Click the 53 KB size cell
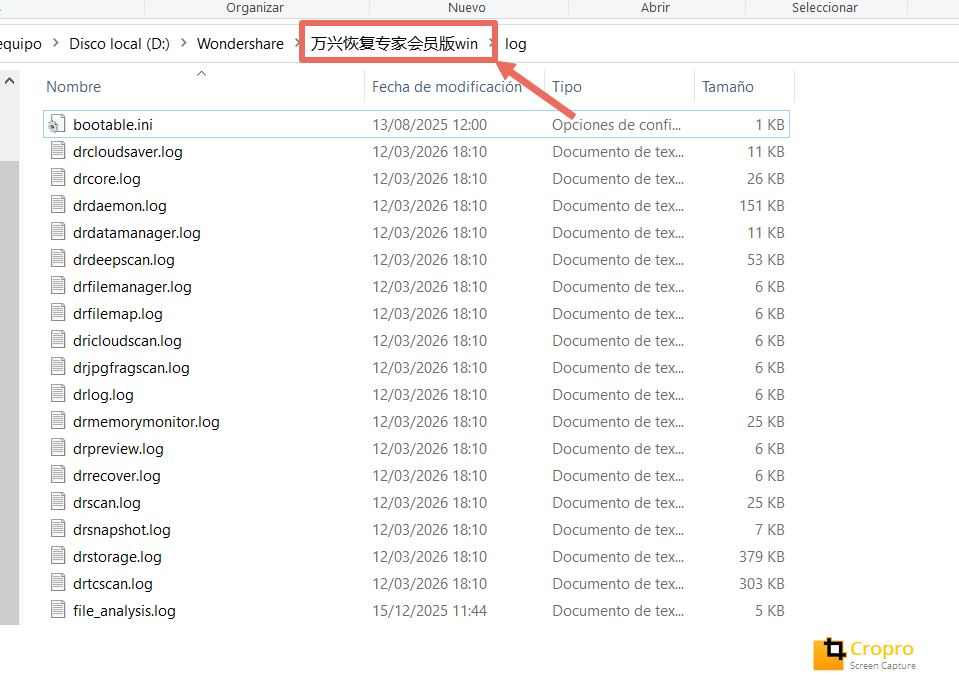 pos(766,260)
